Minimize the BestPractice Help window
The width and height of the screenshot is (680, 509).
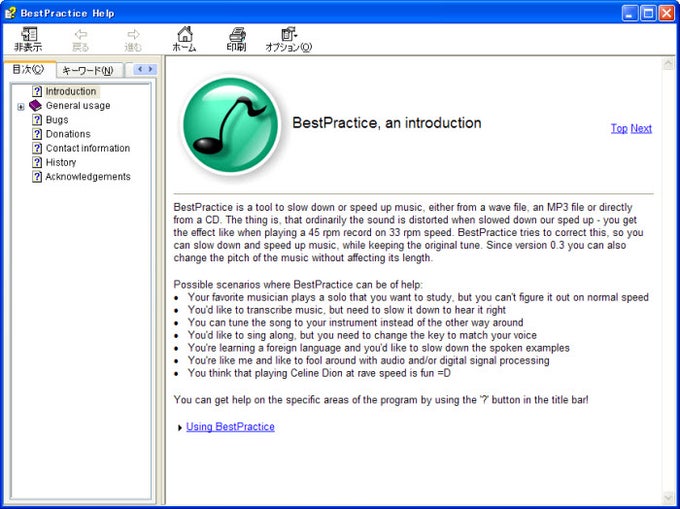coord(630,13)
